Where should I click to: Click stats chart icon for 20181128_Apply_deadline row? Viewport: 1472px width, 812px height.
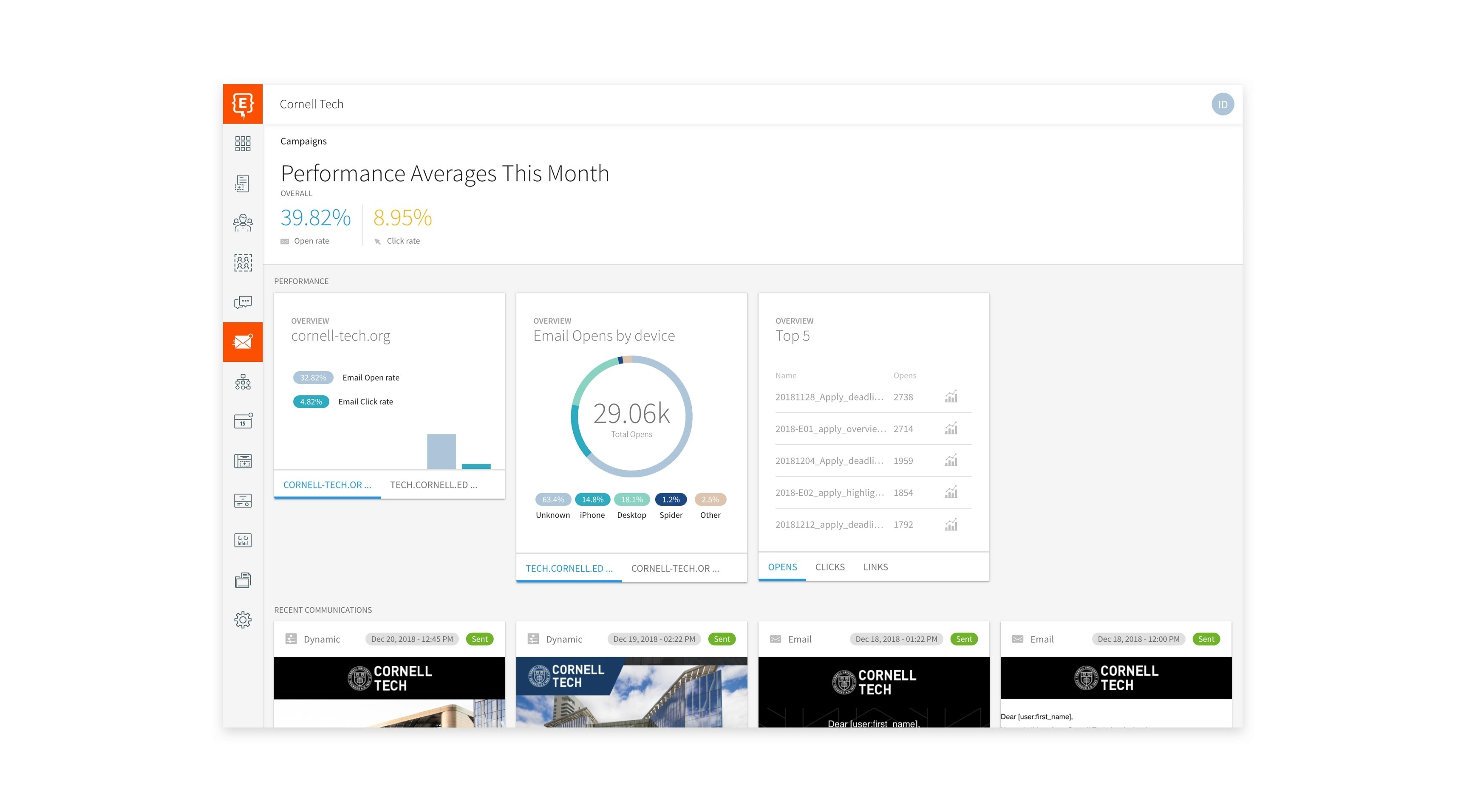click(951, 397)
